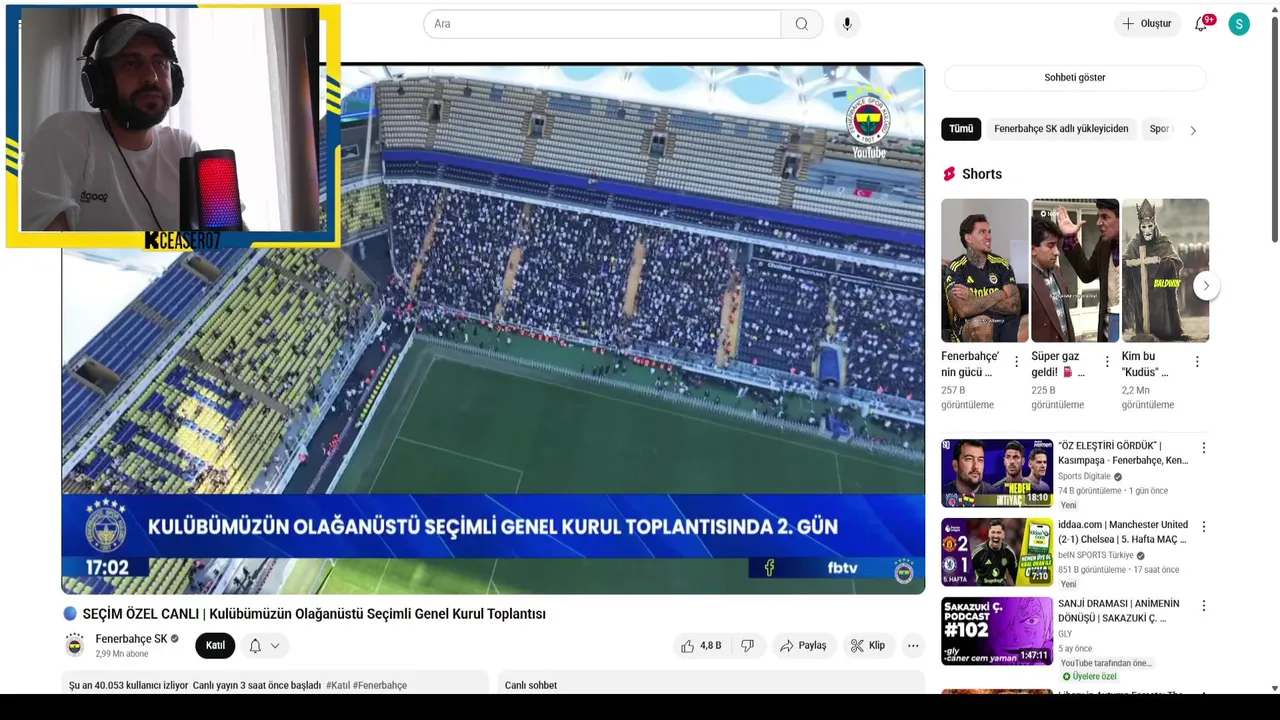Click video title SEÇİM ÖZEL CANLI
The height and width of the screenshot is (720, 1280).
click(x=314, y=614)
